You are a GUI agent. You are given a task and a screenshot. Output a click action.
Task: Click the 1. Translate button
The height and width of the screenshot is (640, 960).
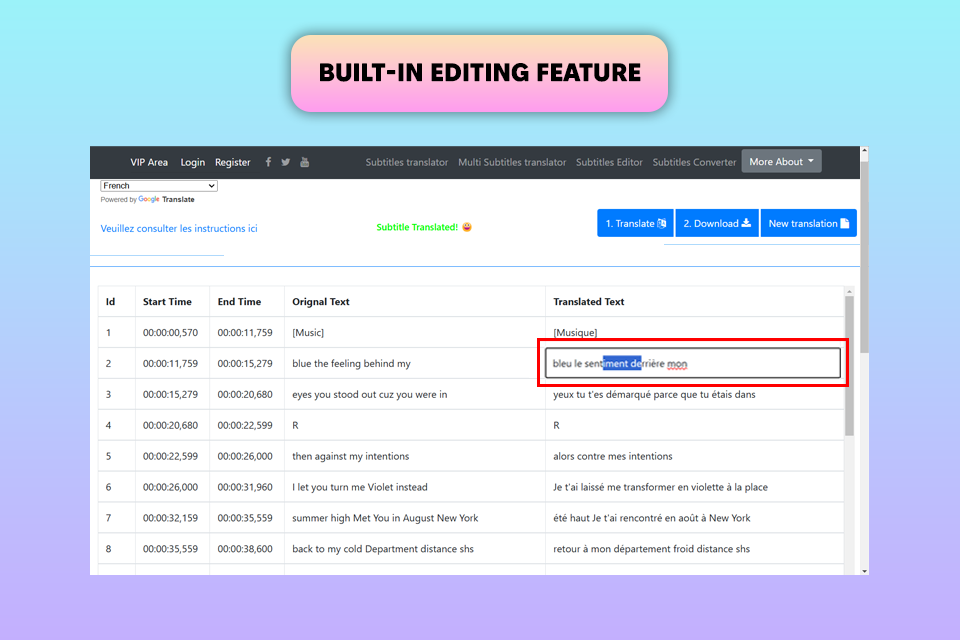pyautogui.click(x=635, y=224)
